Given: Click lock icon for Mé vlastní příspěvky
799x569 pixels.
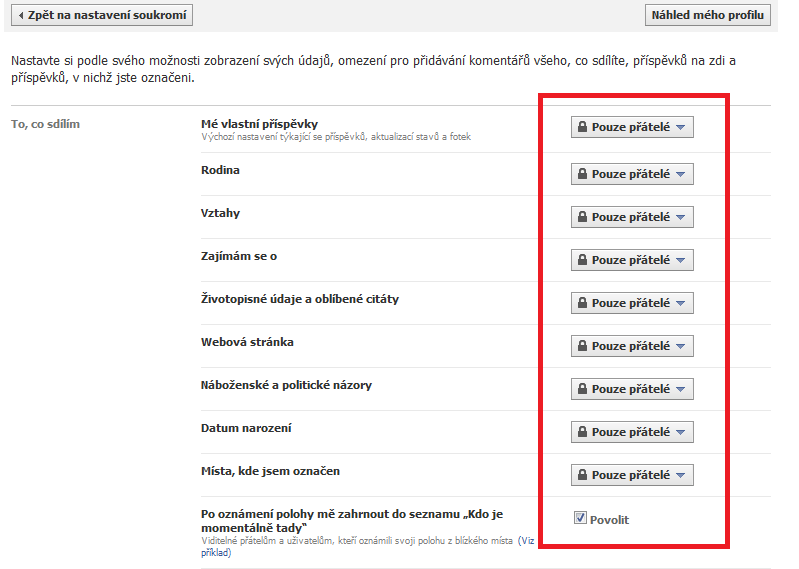Looking at the screenshot, I should tap(582, 126).
